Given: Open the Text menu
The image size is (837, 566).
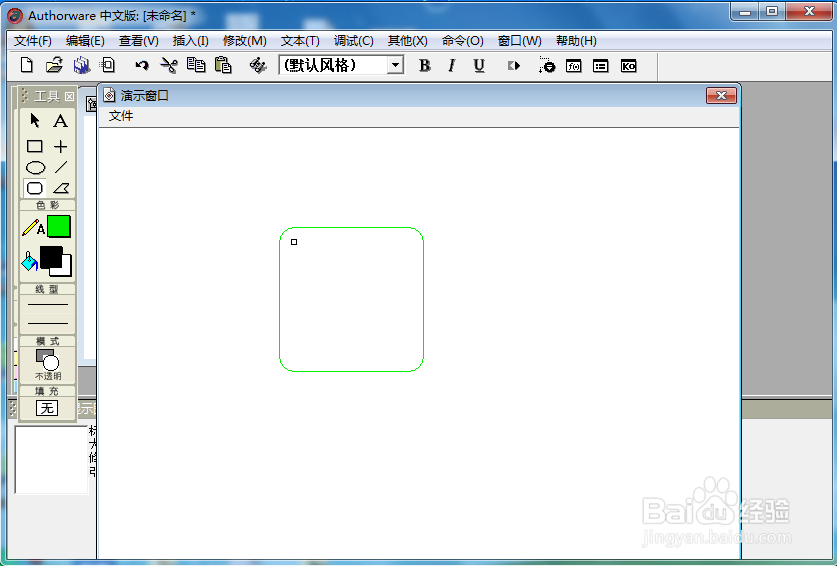Looking at the screenshot, I should pos(300,41).
